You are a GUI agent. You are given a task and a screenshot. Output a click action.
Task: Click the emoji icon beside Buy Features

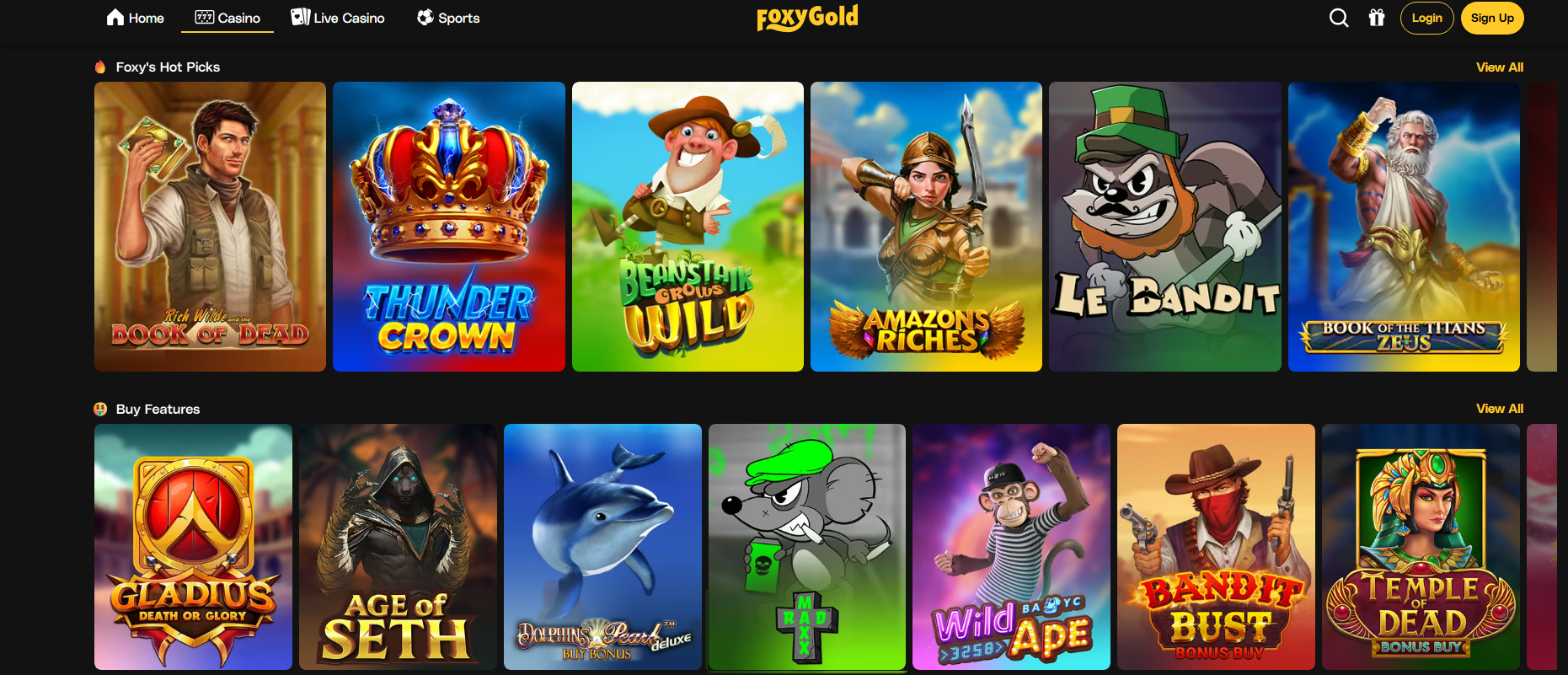click(x=100, y=409)
